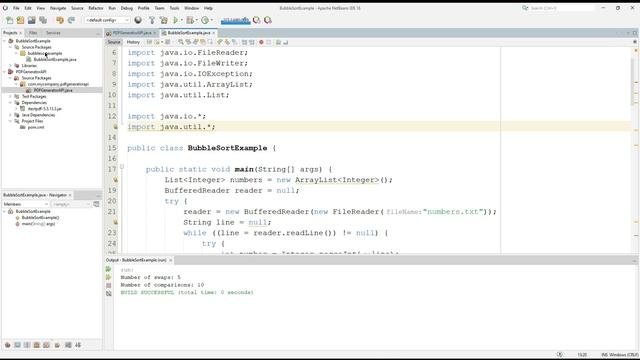Click the red Start Macro Recording icon
The width and height of the screenshot is (640, 360).
(261, 42)
